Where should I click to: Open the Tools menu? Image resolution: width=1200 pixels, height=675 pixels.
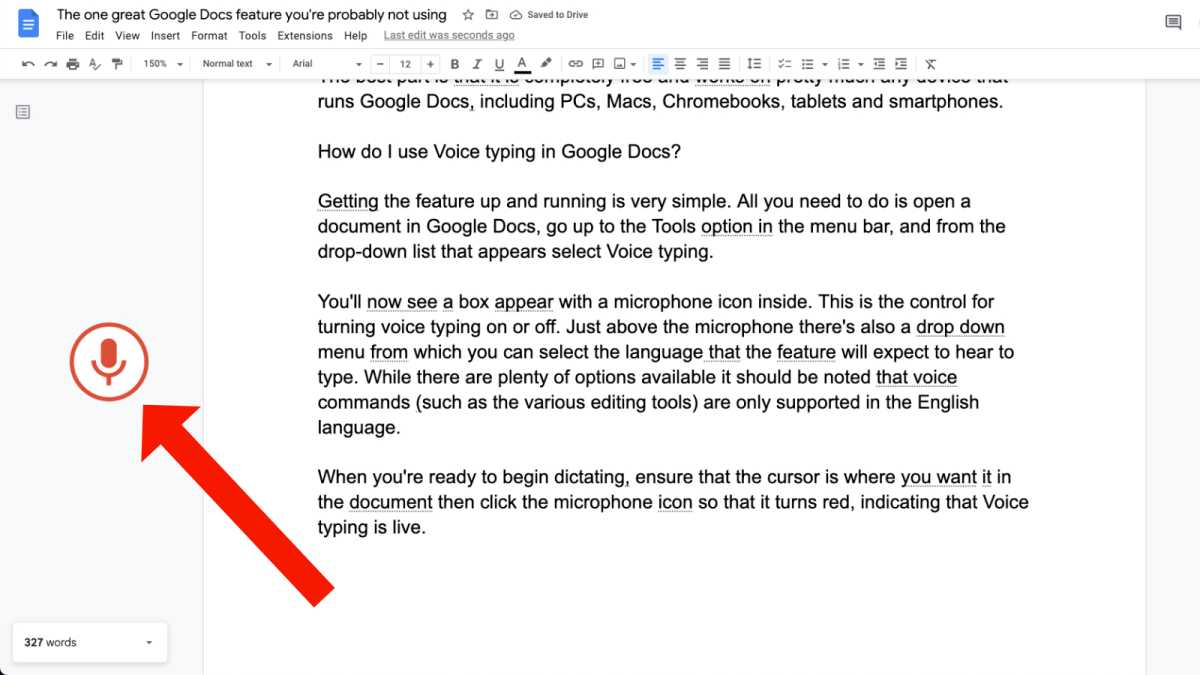[252, 36]
